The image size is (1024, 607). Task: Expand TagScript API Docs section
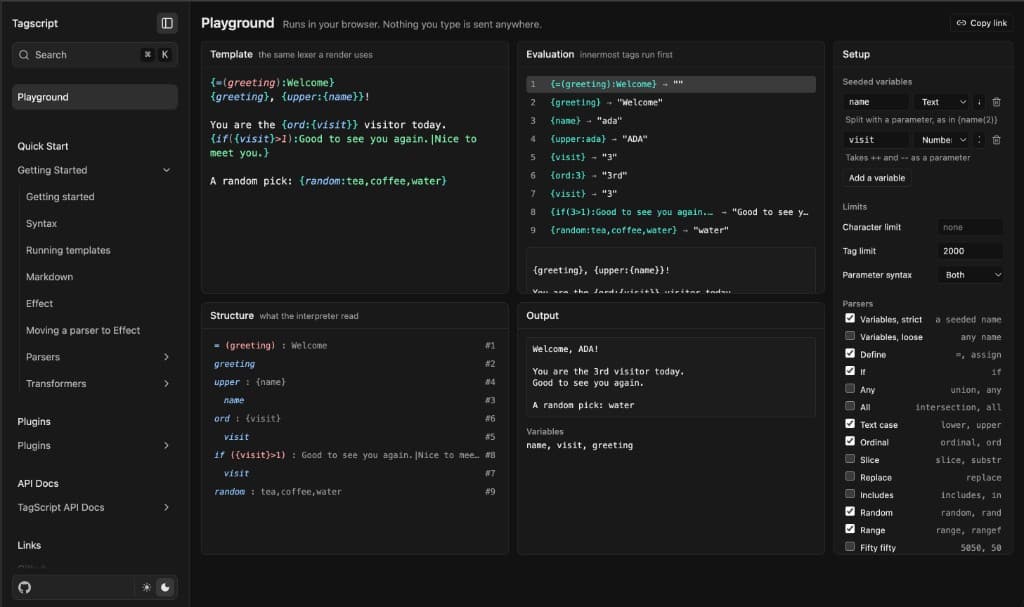(166, 507)
